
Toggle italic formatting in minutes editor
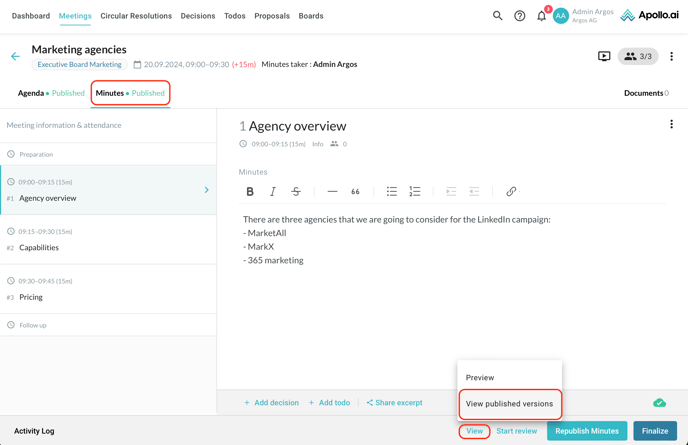point(273,191)
